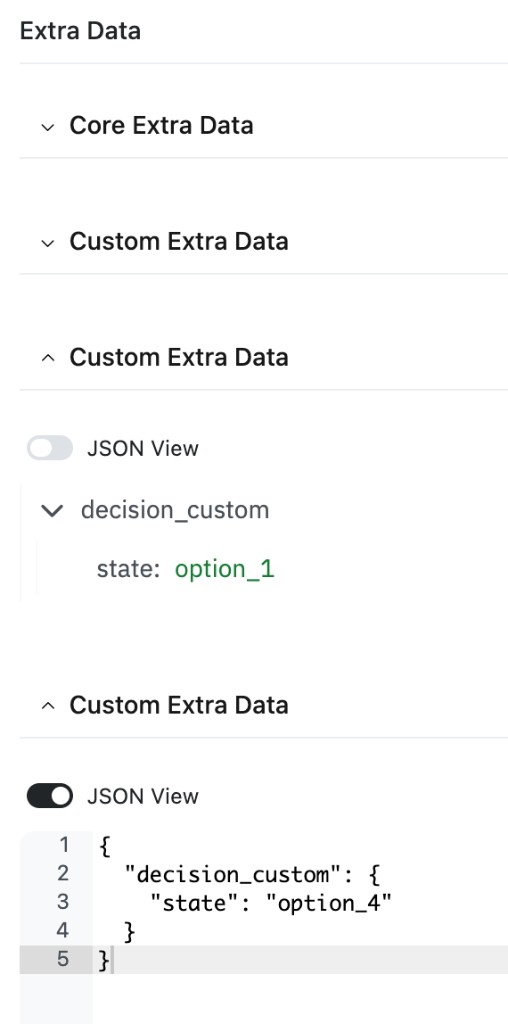508x1024 pixels.
Task: Click line number 5 in the editor gutter
Action: click(63, 959)
